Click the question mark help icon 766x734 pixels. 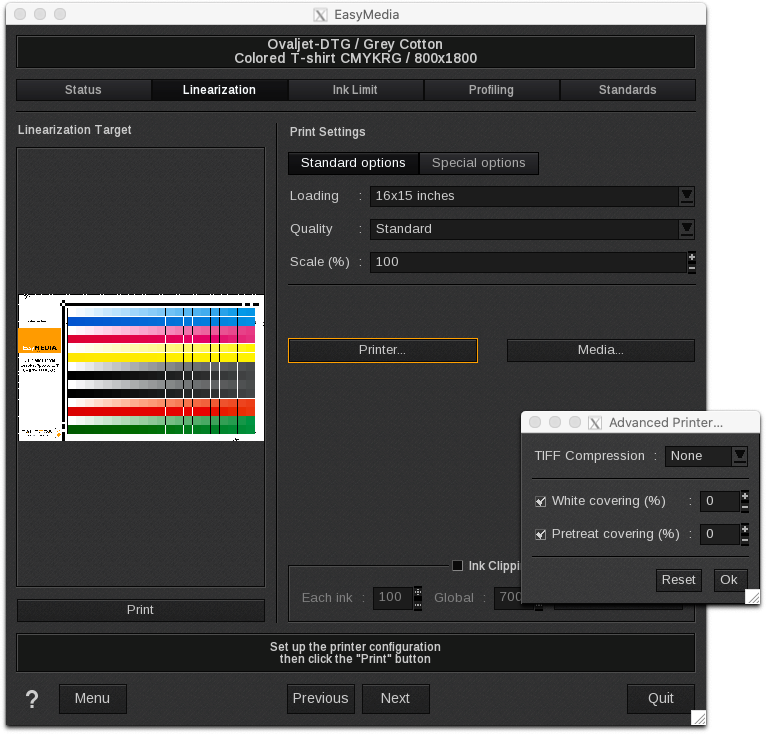tap(32, 698)
